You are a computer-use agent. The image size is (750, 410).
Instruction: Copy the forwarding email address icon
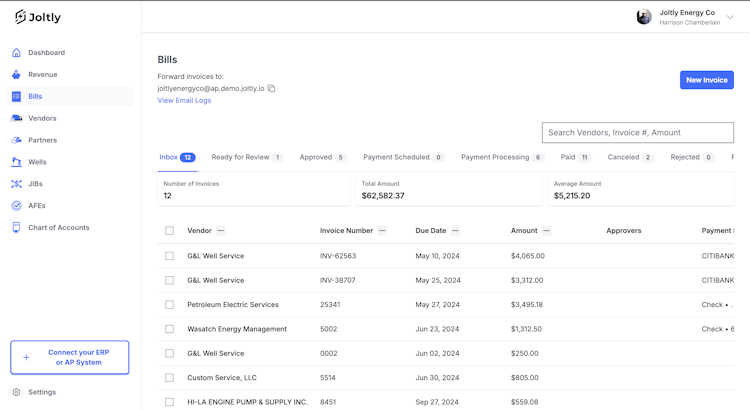[x=271, y=89]
